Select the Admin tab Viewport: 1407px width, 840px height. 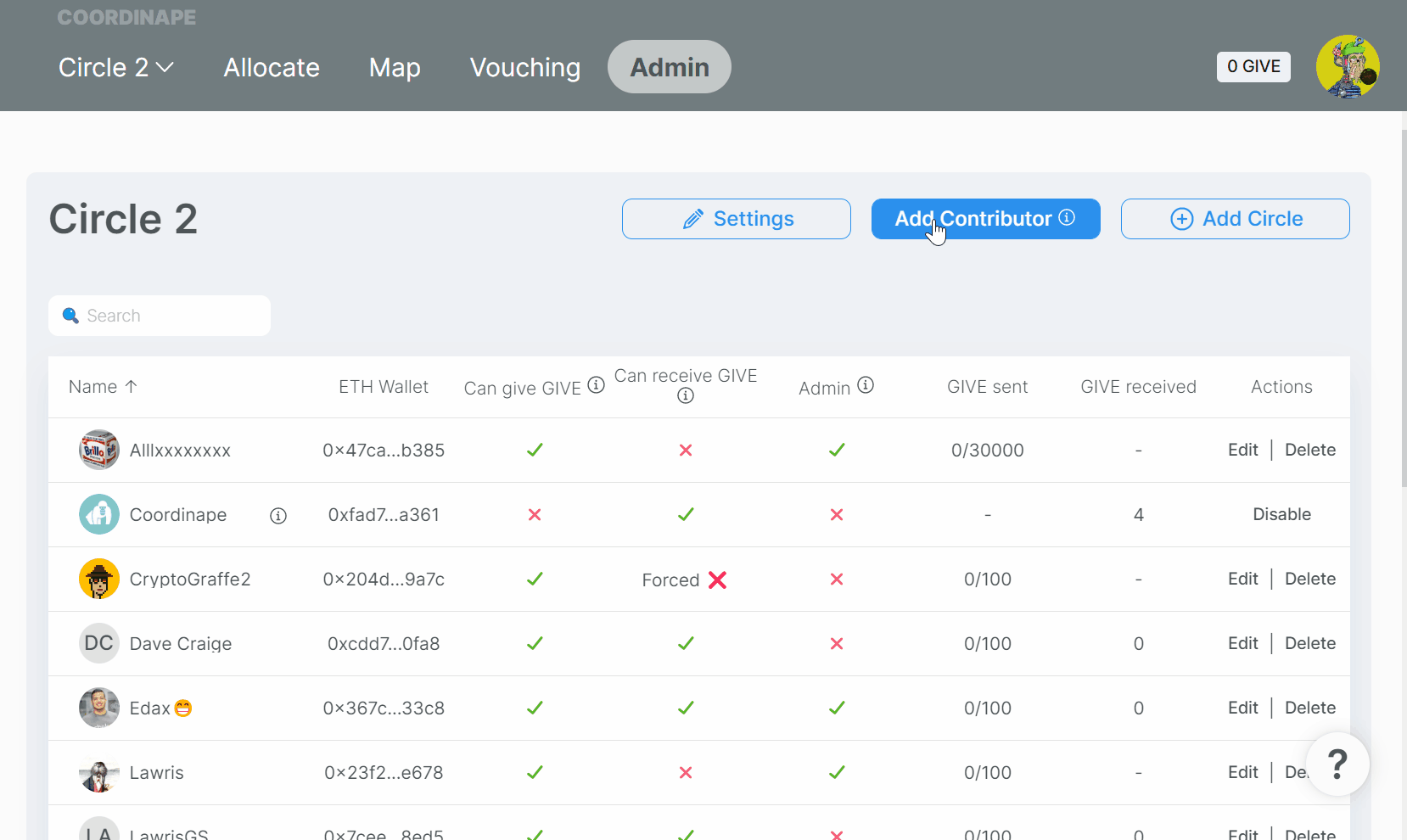(670, 67)
